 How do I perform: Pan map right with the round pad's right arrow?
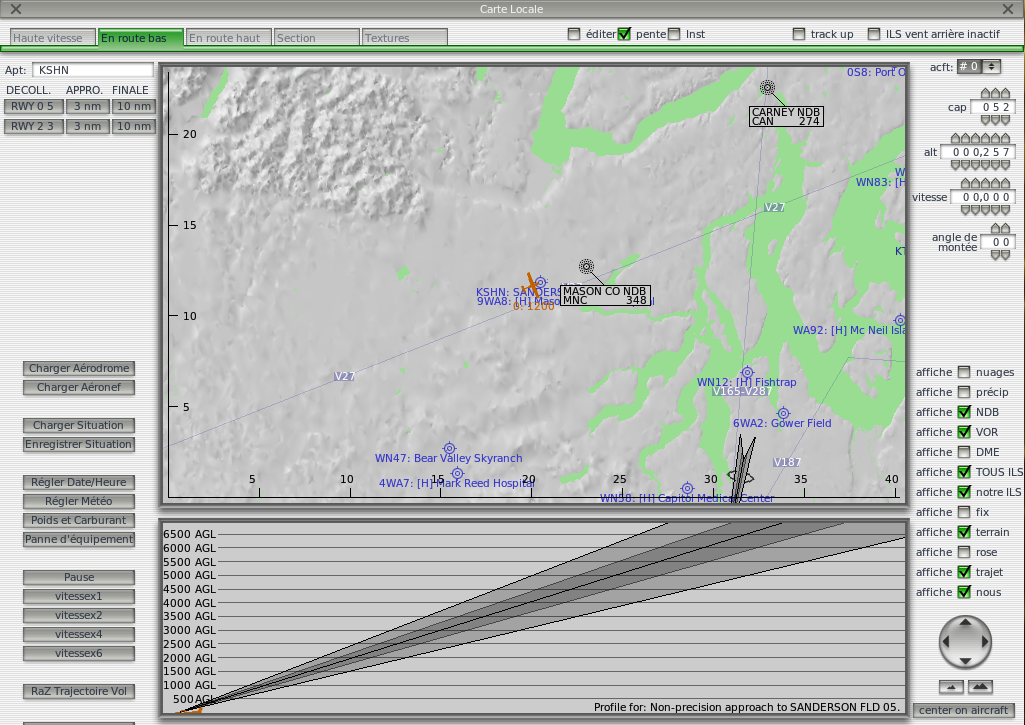(x=983, y=642)
